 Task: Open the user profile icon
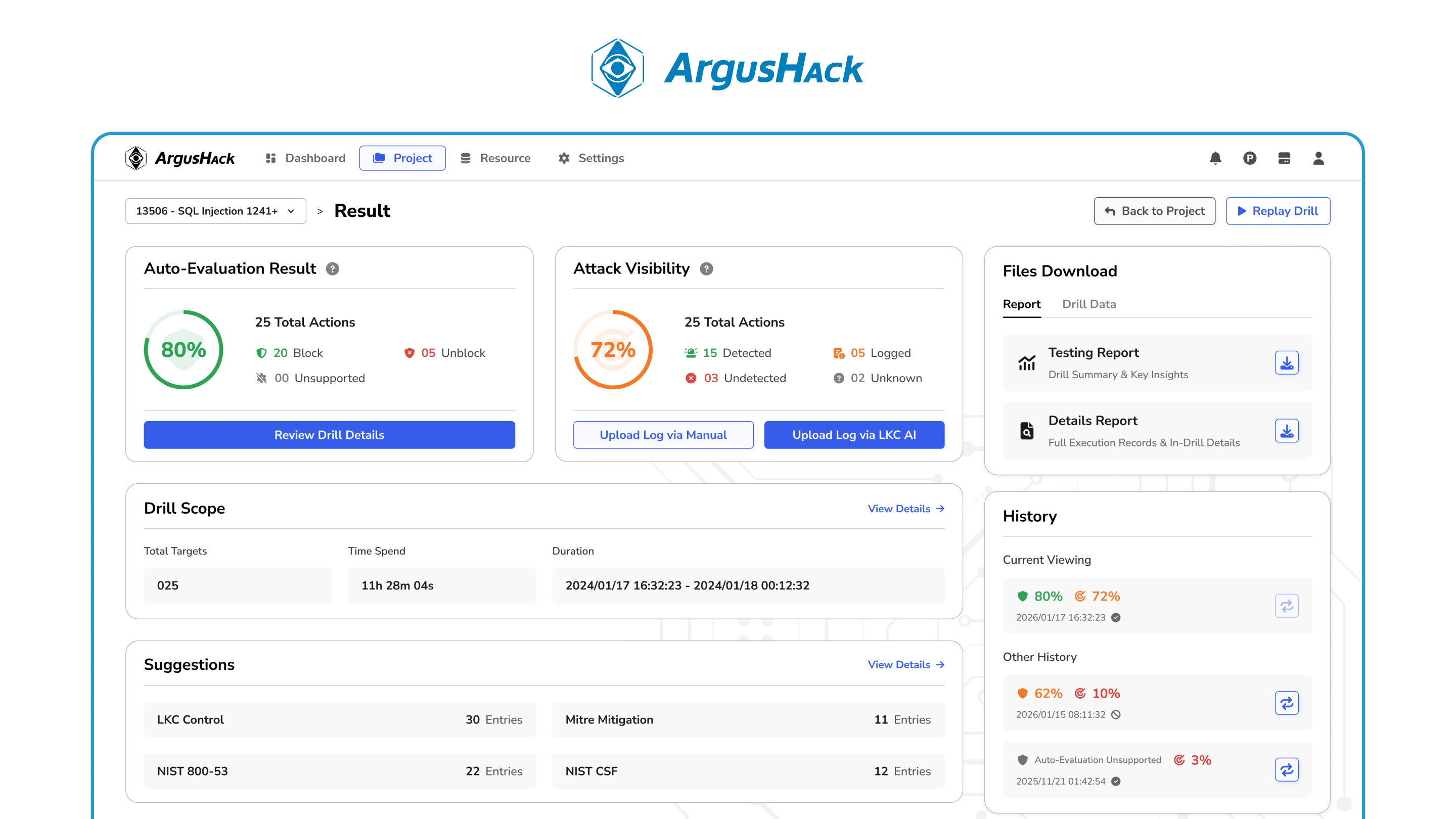1318,158
